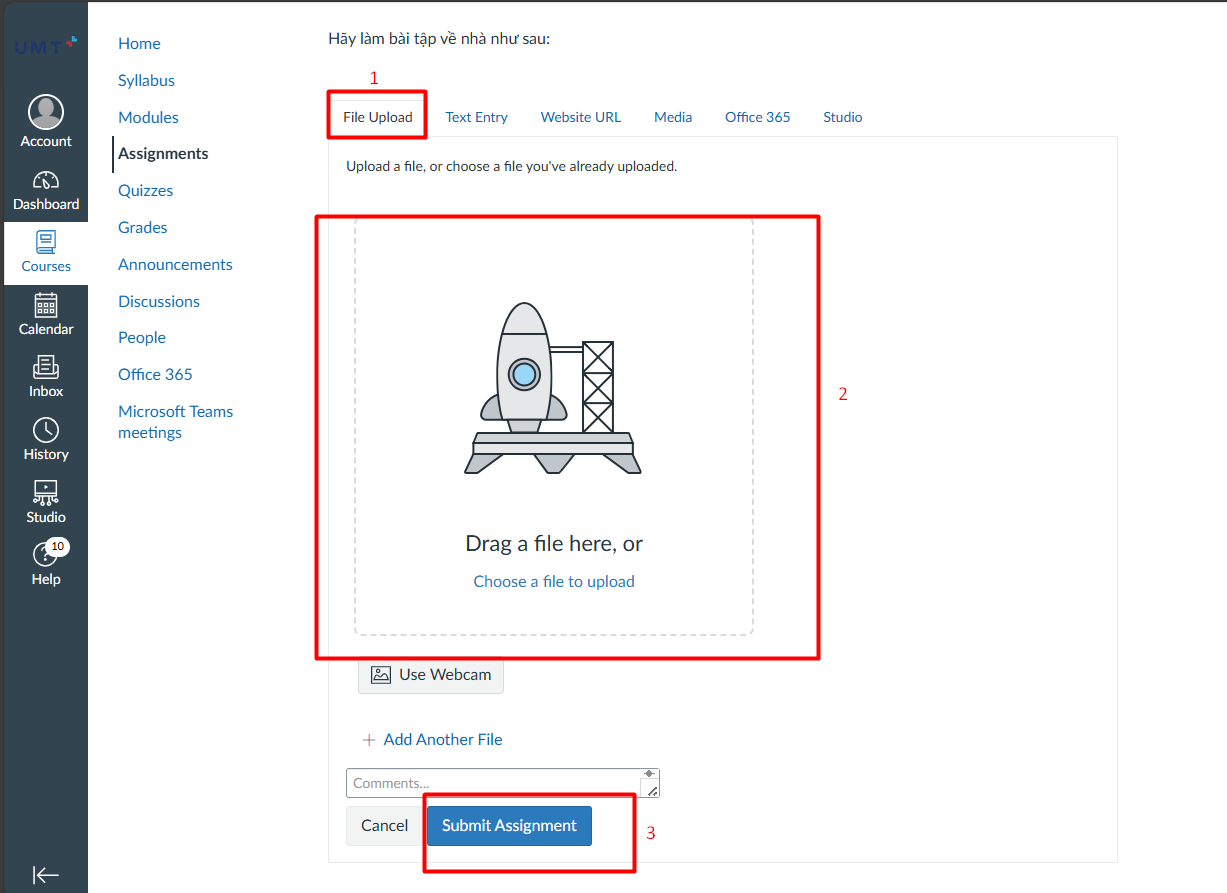Viewport: 1227px width, 893px height.
Task: Switch to the Website URL tab
Action: (580, 117)
